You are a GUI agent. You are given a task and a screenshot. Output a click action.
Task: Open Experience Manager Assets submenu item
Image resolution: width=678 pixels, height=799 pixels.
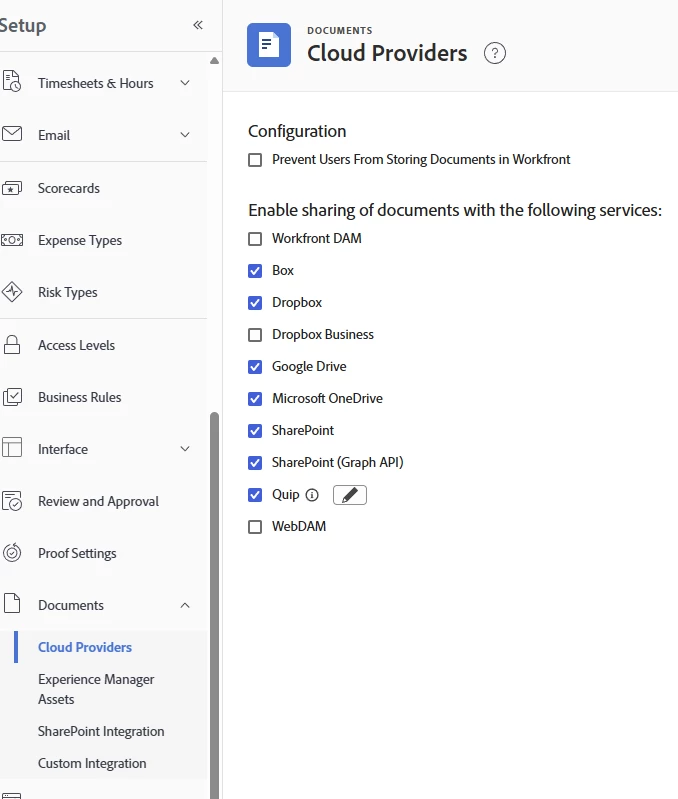tap(96, 689)
